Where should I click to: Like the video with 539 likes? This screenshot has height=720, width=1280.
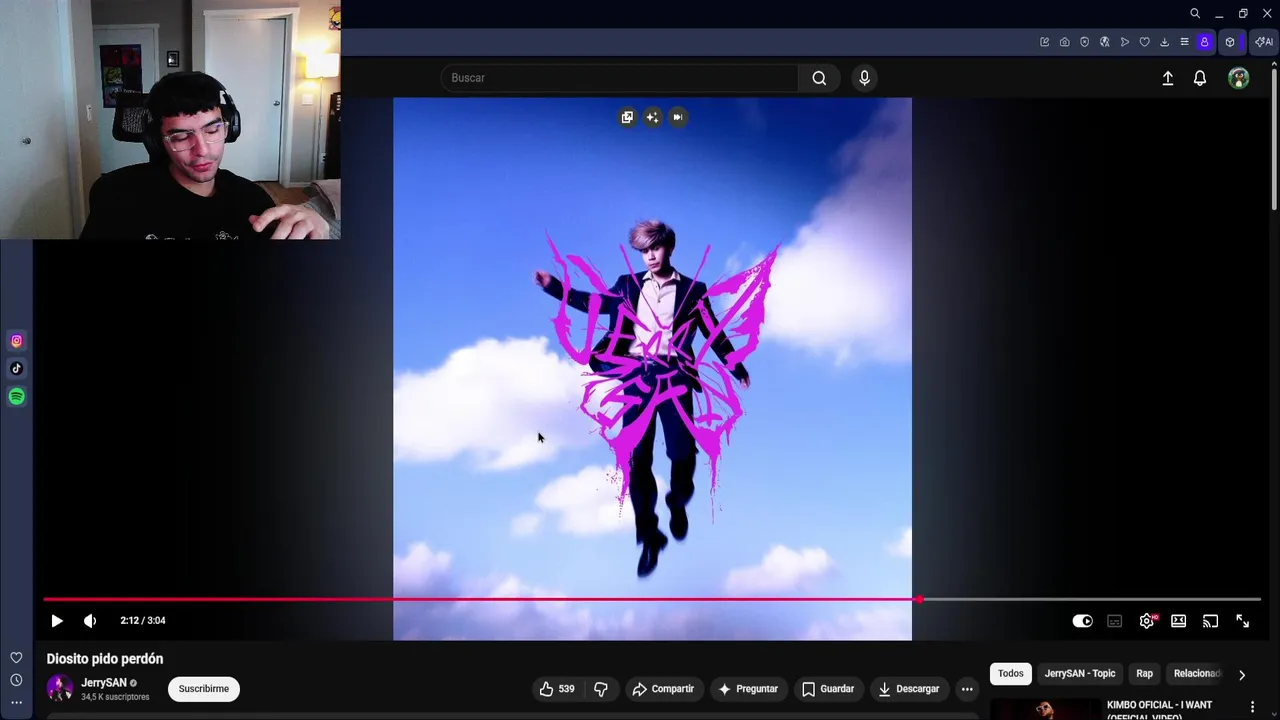(x=557, y=689)
